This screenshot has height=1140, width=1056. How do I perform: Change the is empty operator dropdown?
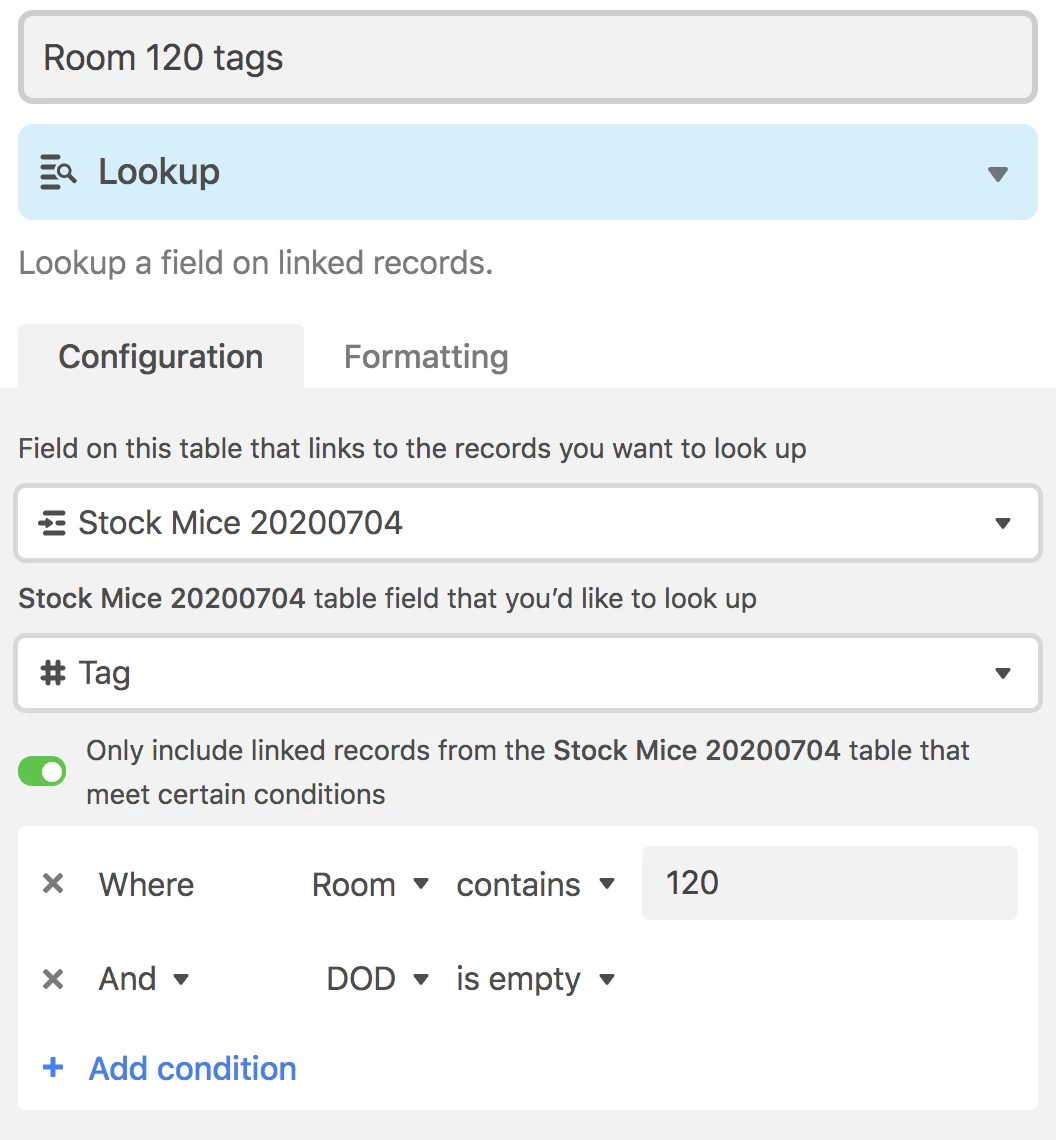click(x=535, y=979)
